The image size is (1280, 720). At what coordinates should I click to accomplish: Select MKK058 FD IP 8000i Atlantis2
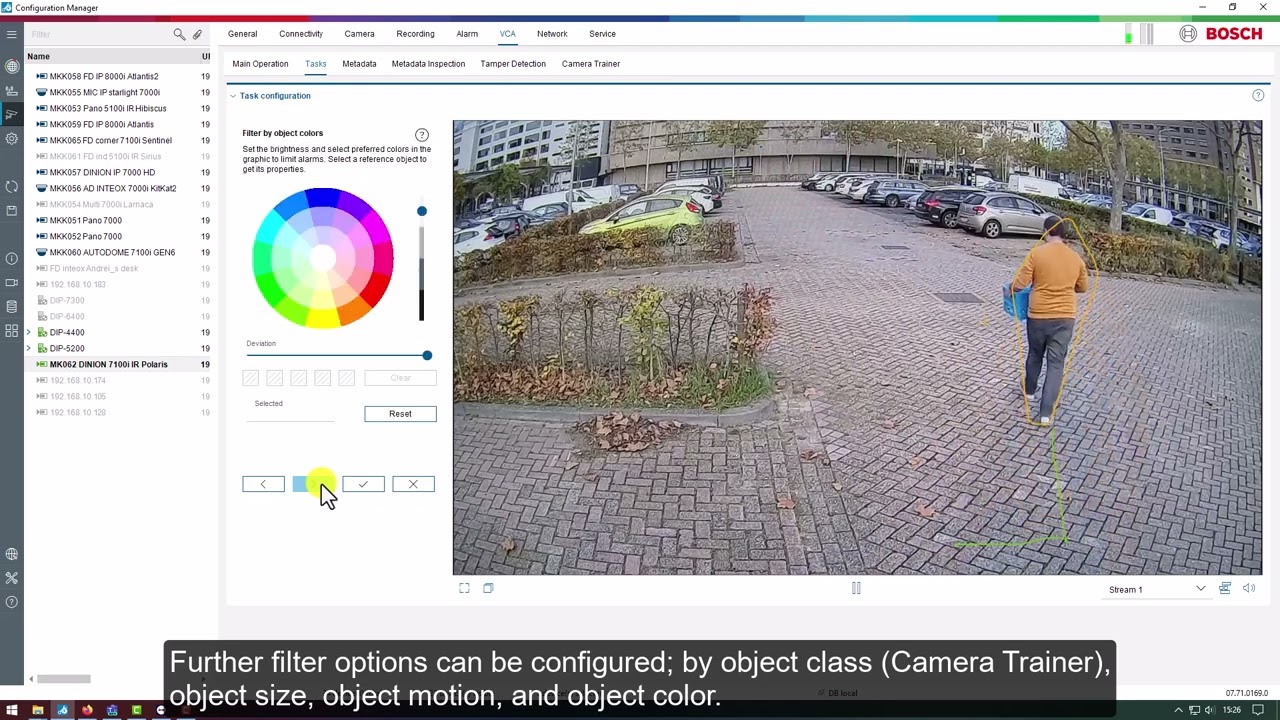[x=104, y=76]
